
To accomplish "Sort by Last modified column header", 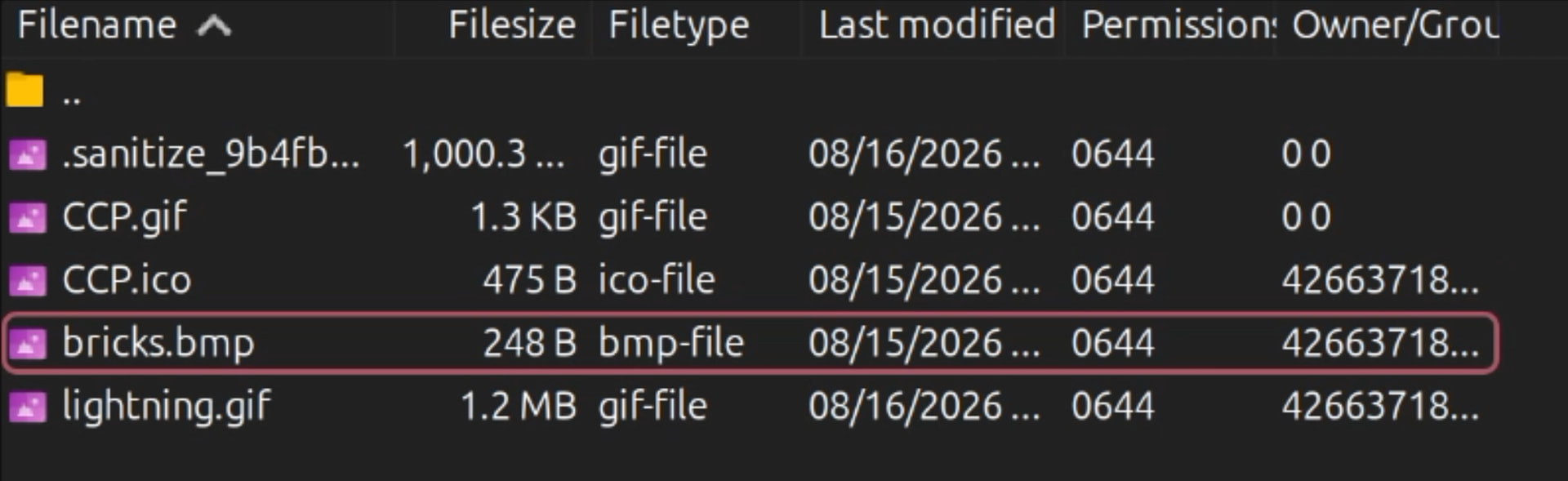I will point(937,25).
